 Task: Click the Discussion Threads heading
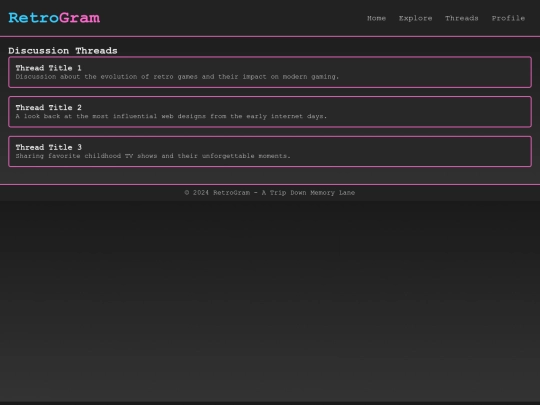coord(63,51)
